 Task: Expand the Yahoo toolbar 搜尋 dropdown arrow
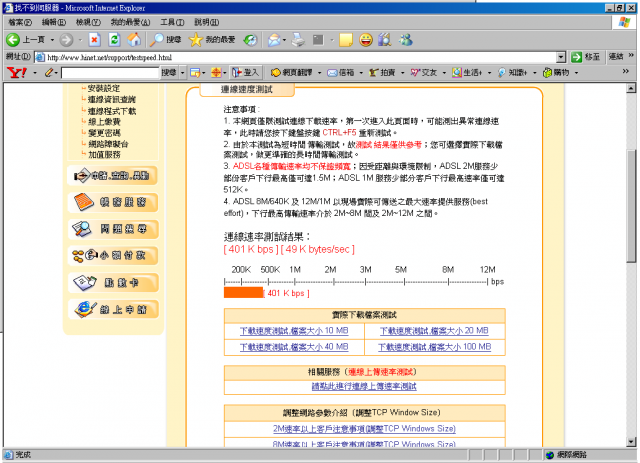pyautogui.click(x=181, y=73)
